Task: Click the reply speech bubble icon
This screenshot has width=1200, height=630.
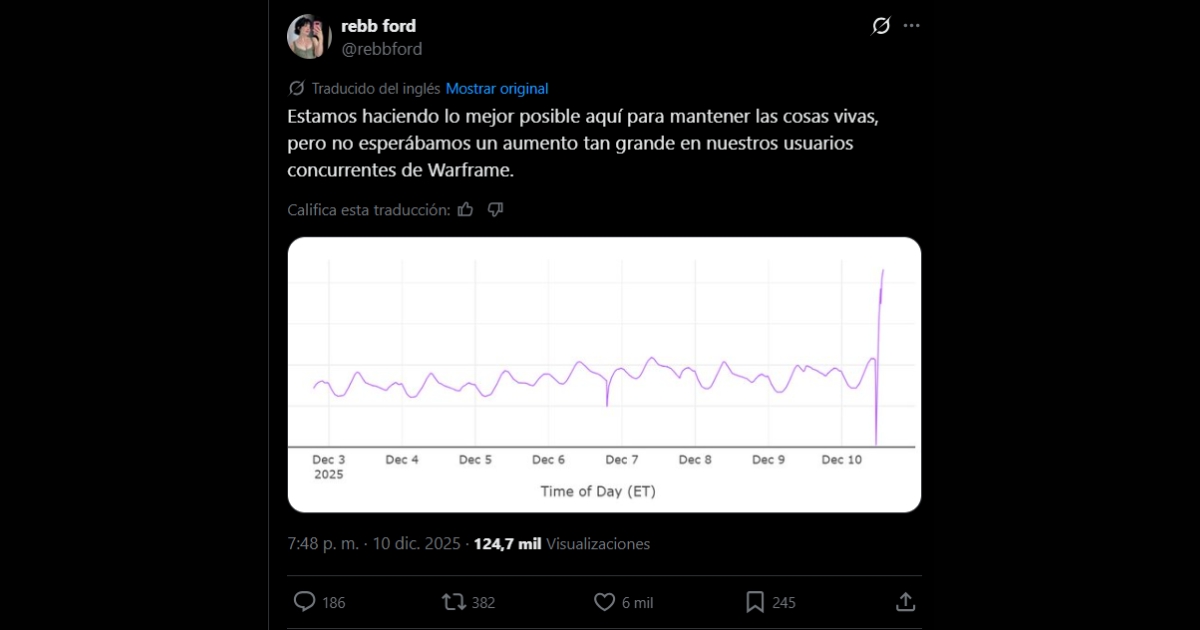Action: tap(305, 602)
